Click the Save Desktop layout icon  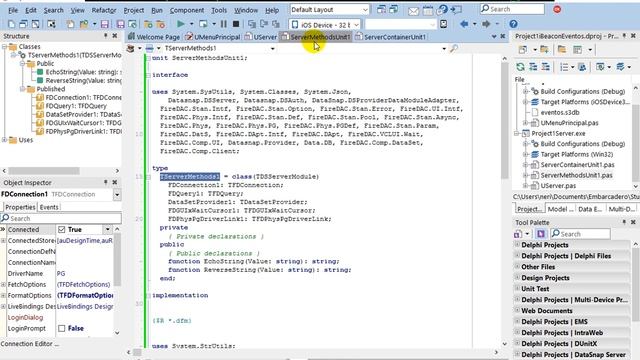[381, 9]
